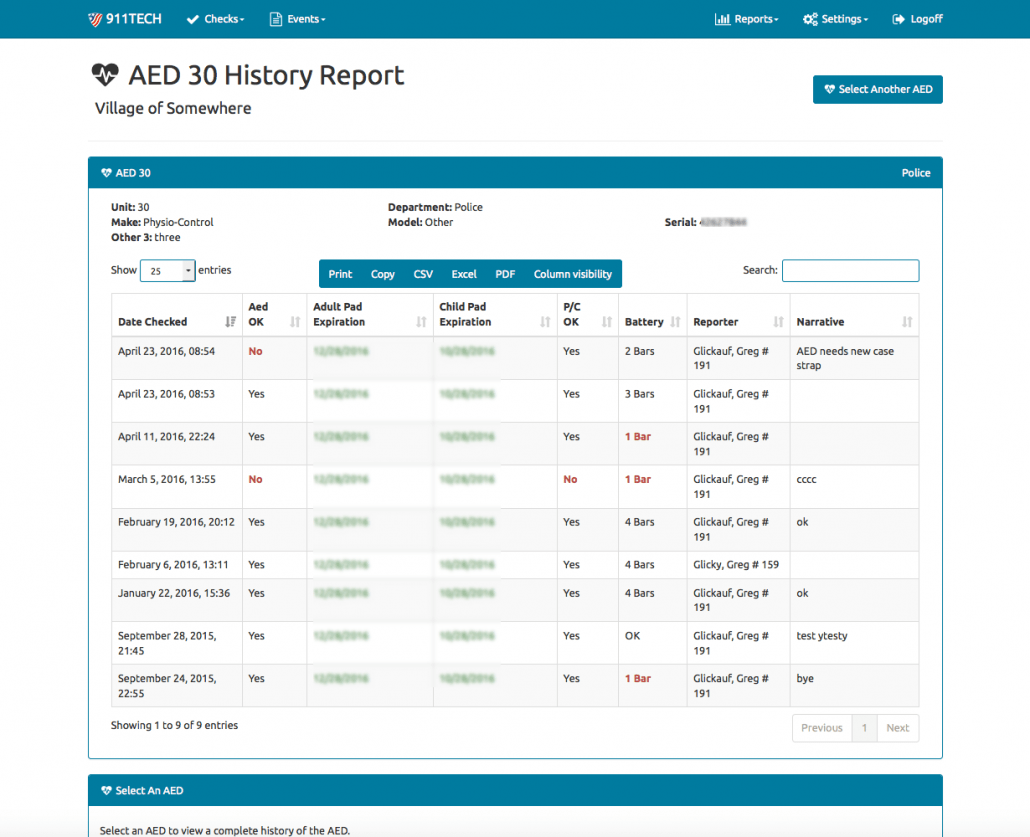Open the Column visibility options

pyautogui.click(x=572, y=274)
